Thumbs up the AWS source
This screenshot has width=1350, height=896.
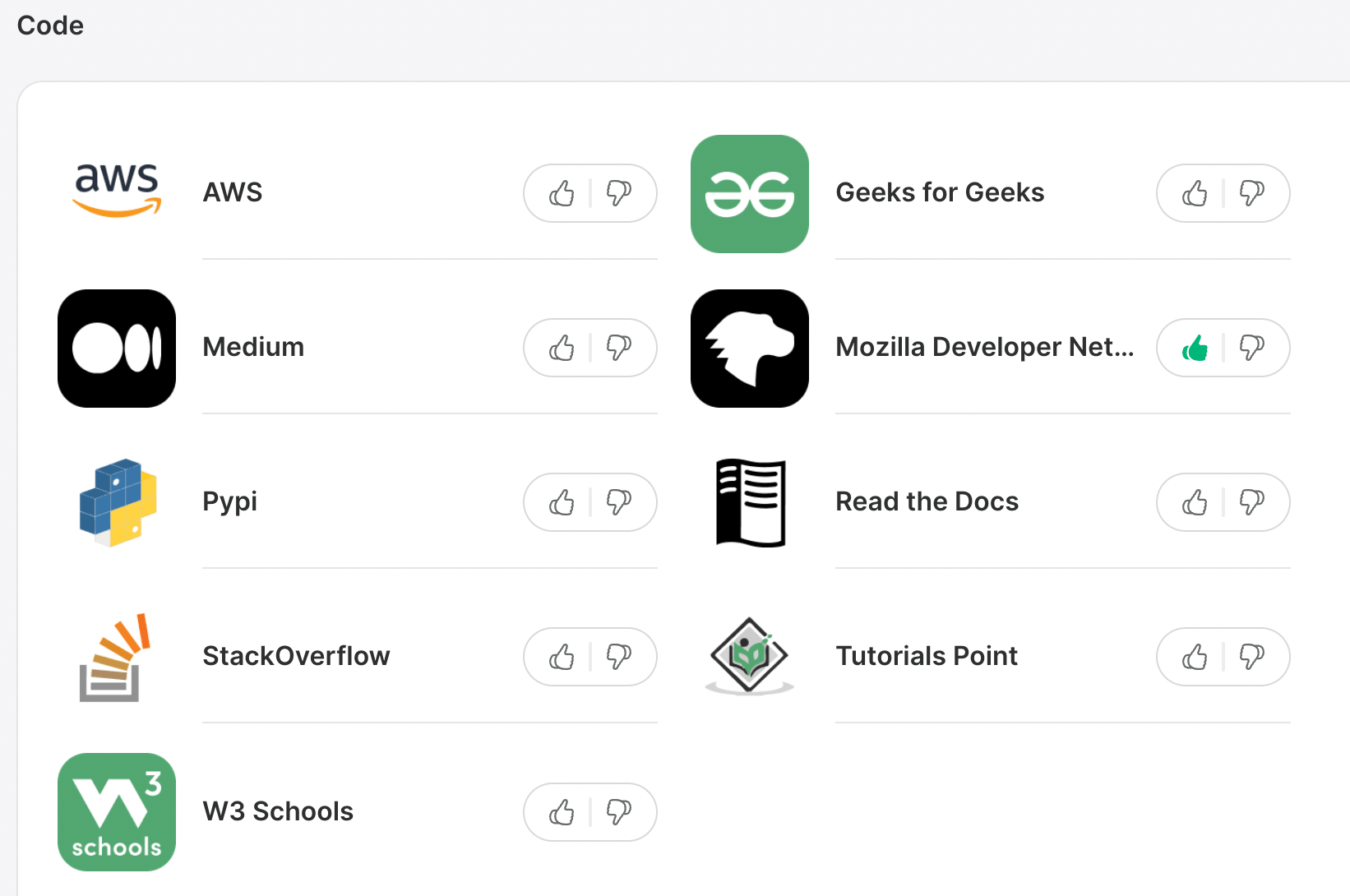(x=562, y=193)
